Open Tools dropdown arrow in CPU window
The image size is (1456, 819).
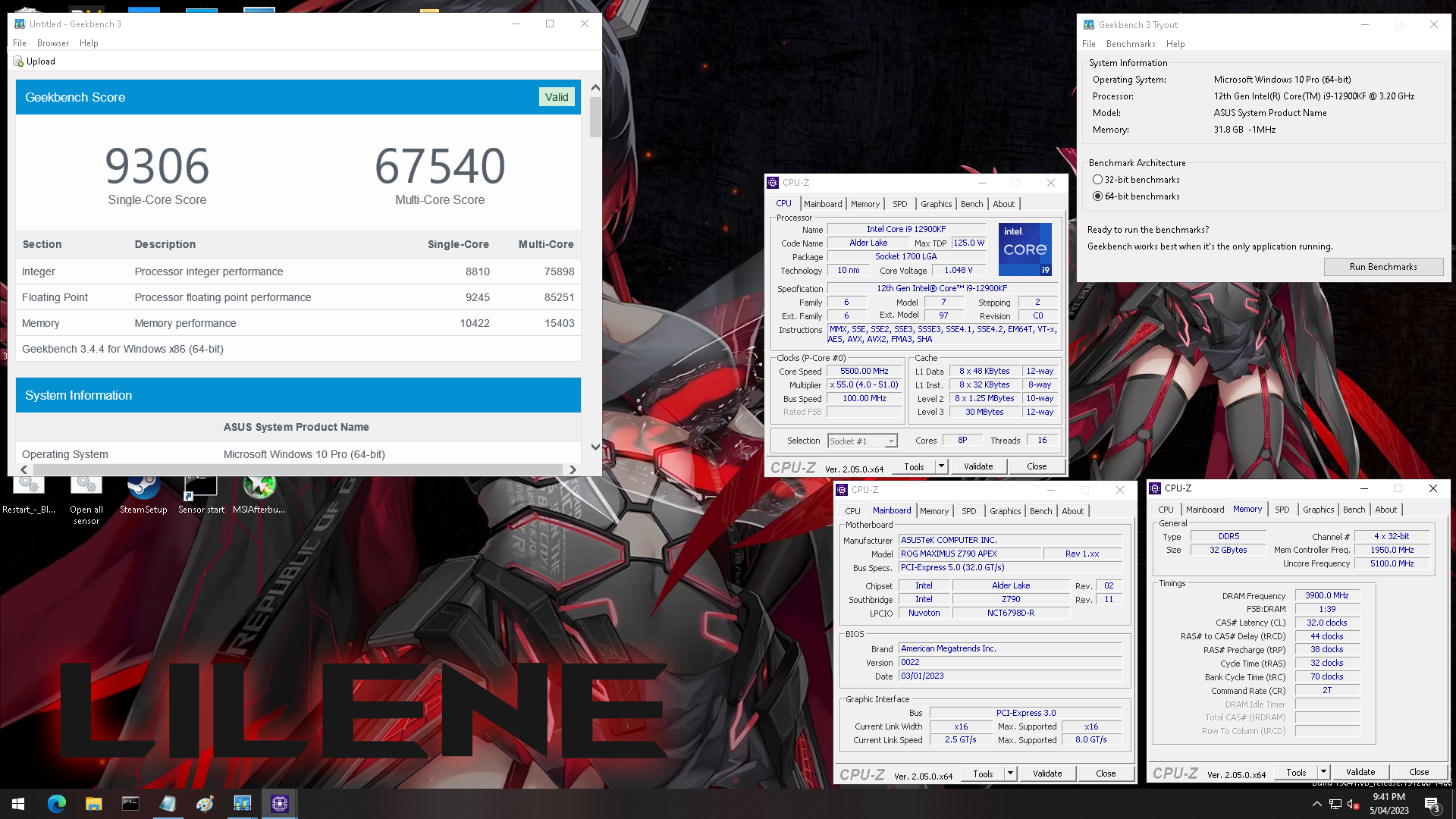[942, 466]
